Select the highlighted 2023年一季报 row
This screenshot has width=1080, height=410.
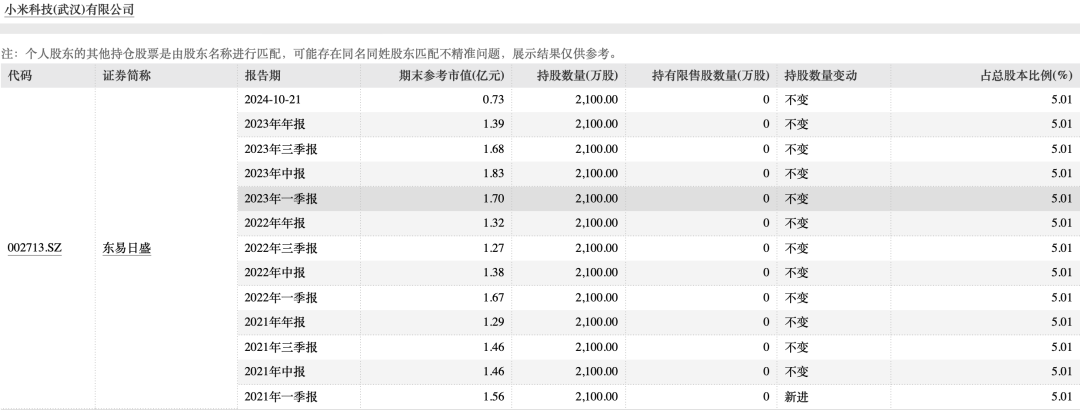(658, 199)
